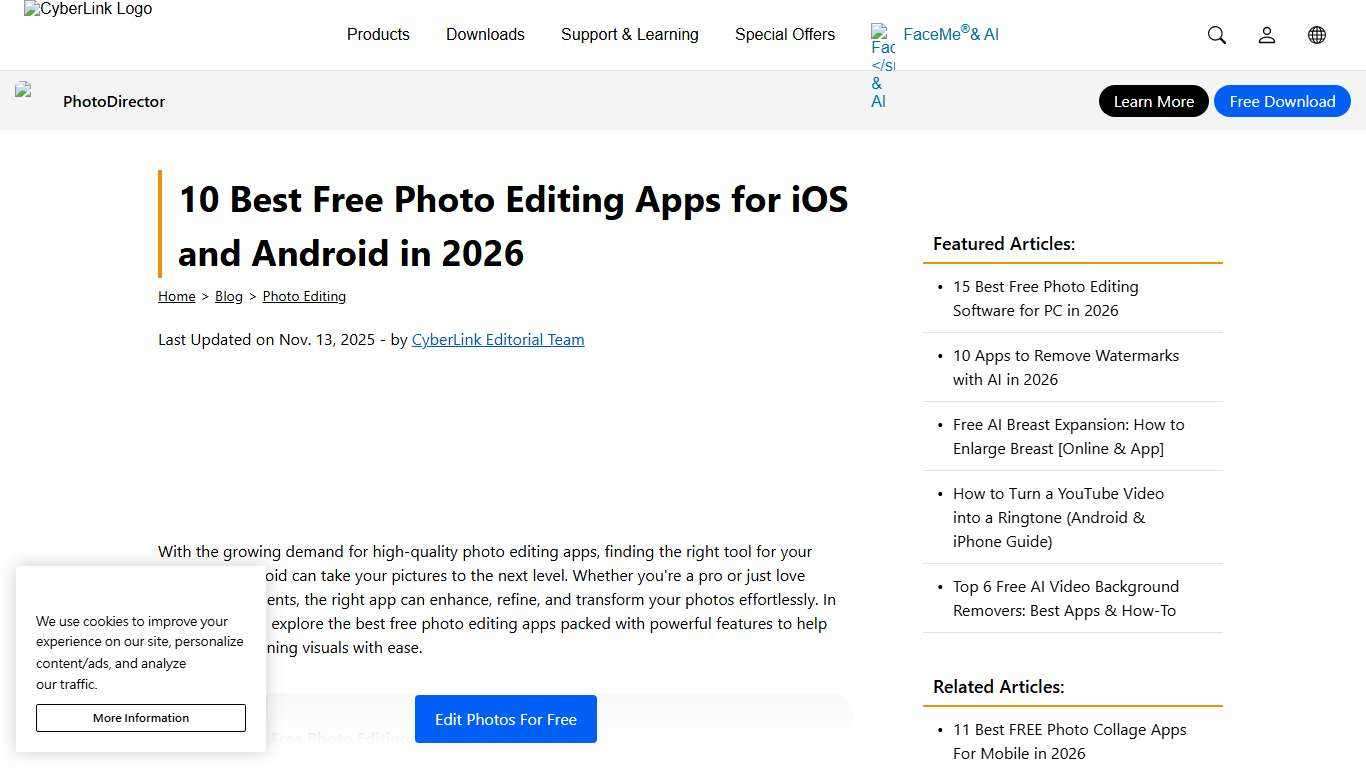Click More Information in cookie notice

coord(140,717)
